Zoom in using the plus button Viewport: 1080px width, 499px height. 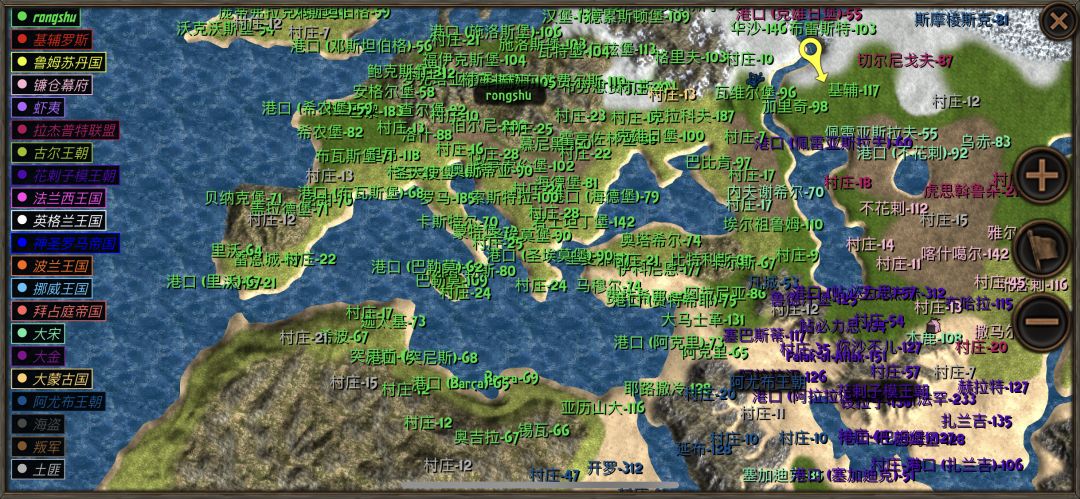coord(1042,177)
